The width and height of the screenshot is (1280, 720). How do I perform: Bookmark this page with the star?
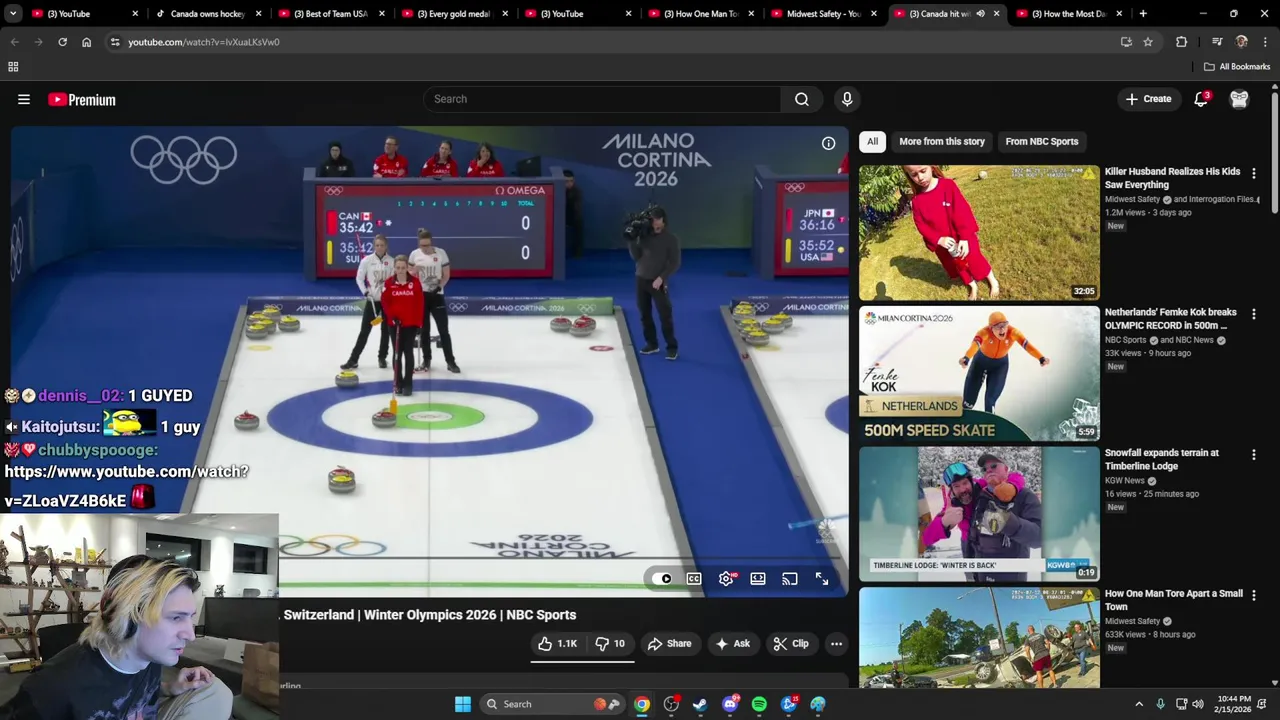(x=1148, y=42)
